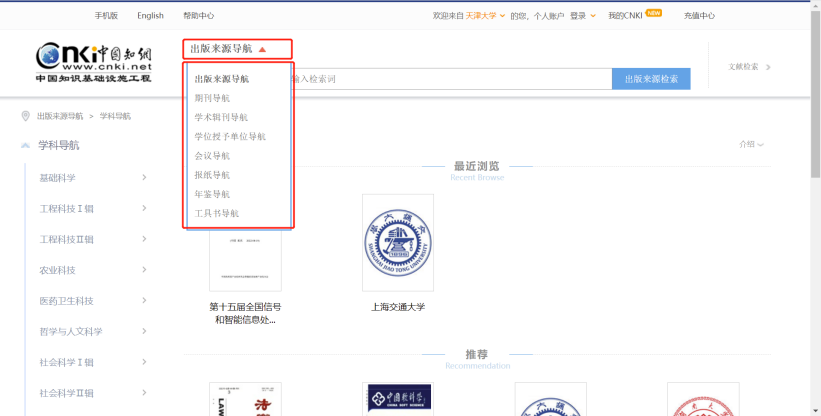Open the 充值中心 link
Viewport: 821px width, 416px height.
click(699, 16)
